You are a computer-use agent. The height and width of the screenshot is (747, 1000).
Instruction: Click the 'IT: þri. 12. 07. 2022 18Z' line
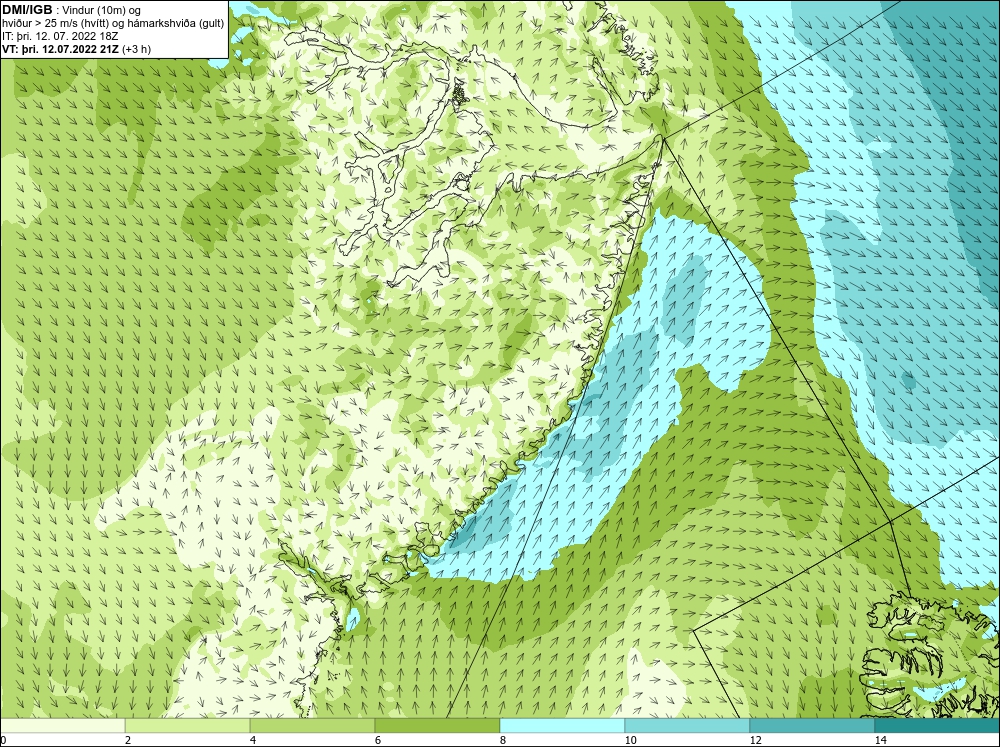pos(60,36)
